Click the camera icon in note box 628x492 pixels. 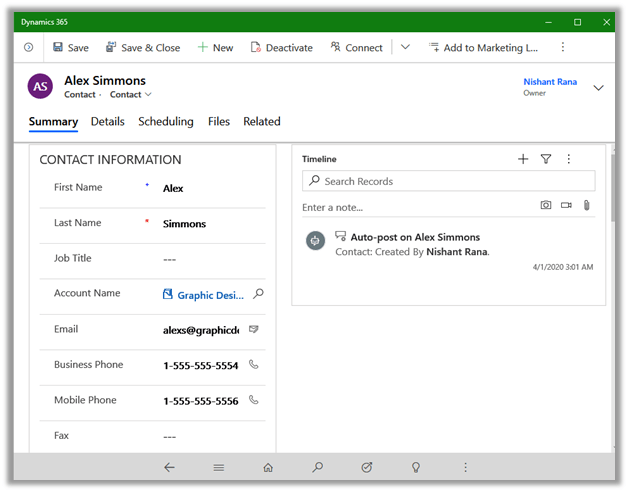coord(546,205)
